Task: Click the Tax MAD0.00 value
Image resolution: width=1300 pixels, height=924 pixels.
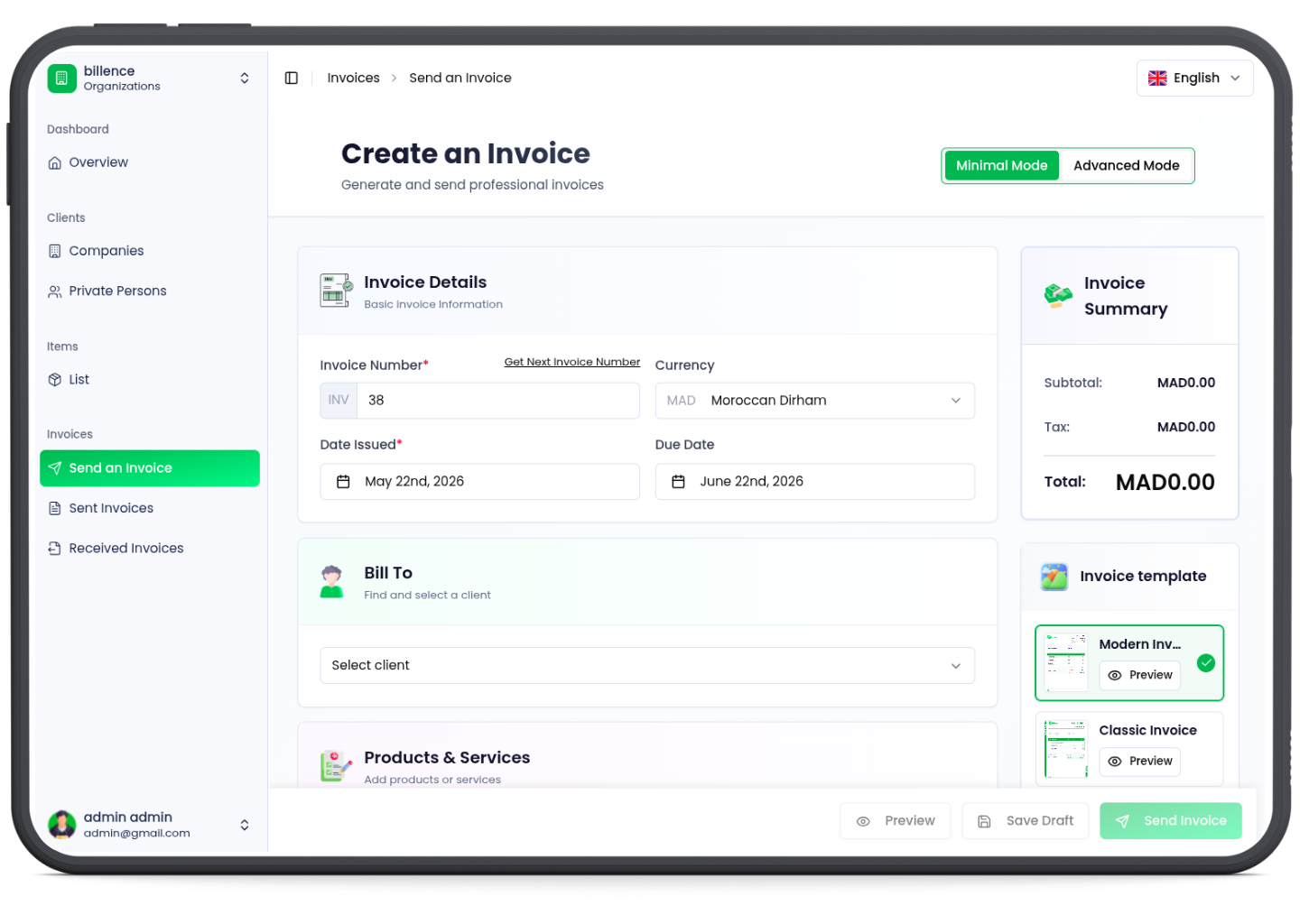Action: [x=1186, y=428]
